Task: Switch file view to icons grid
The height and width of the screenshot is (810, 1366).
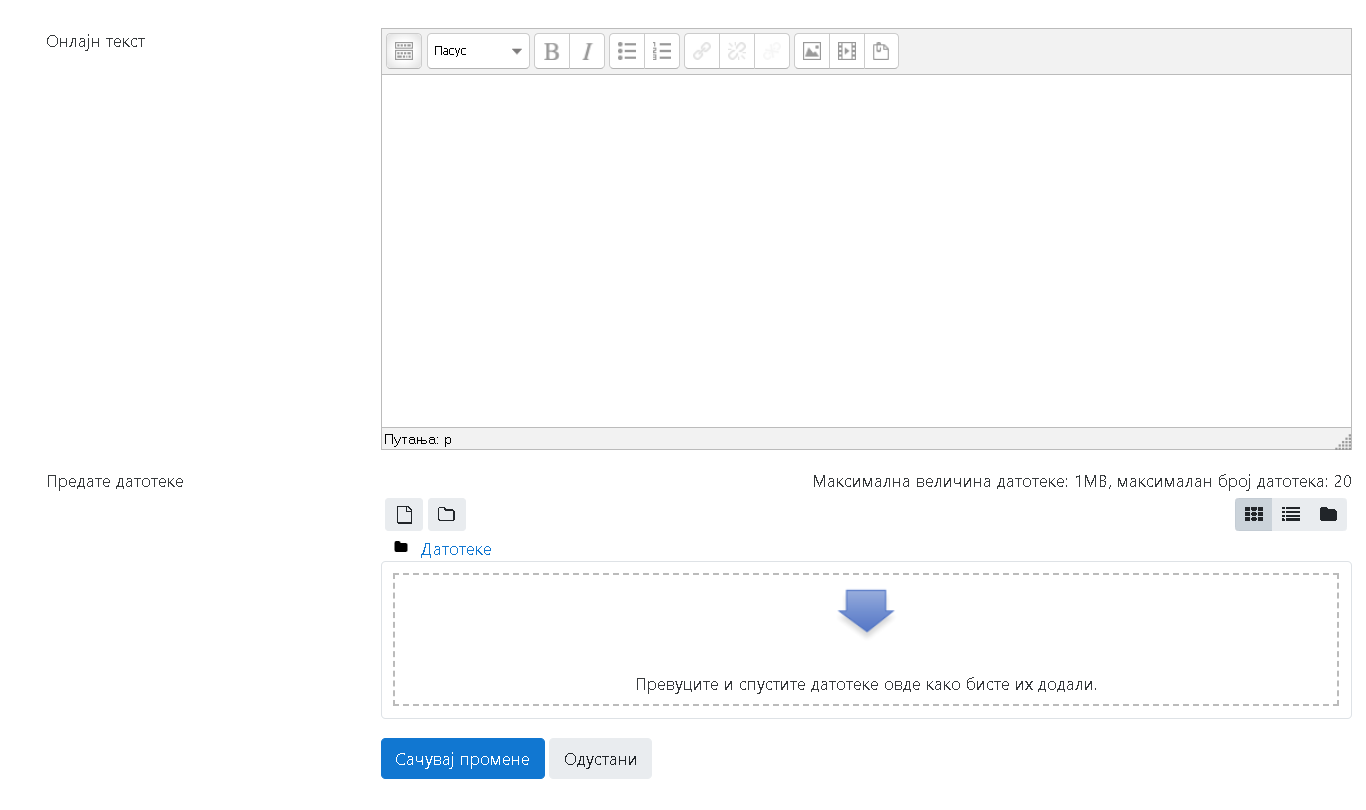Action: pyautogui.click(x=1254, y=514)
